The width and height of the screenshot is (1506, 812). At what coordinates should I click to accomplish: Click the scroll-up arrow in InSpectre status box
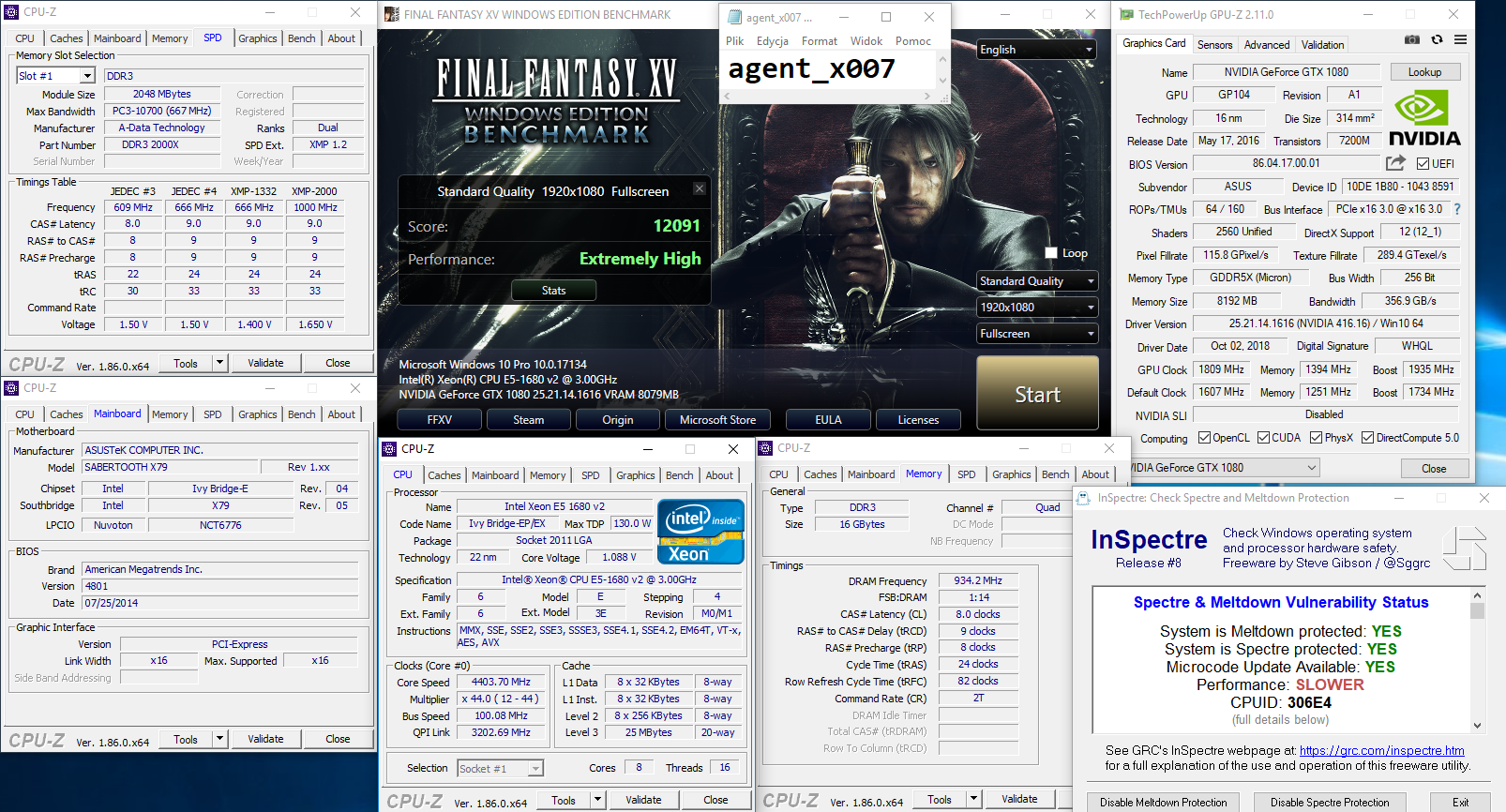tap(1477, 595)
